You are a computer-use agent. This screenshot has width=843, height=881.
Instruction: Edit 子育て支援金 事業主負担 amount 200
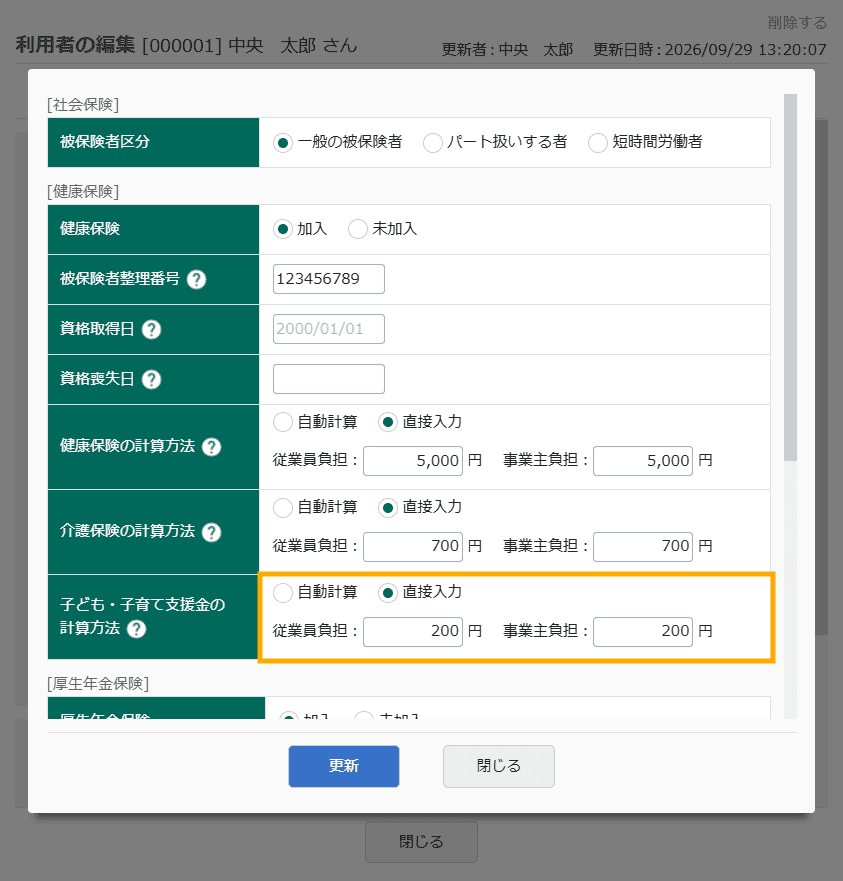(x=643, y=632)
